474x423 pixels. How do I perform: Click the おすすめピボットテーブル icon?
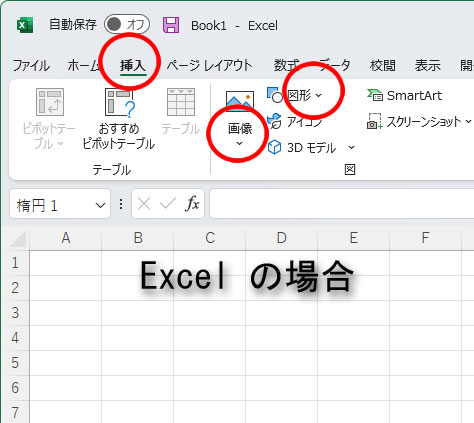[119, 103]
